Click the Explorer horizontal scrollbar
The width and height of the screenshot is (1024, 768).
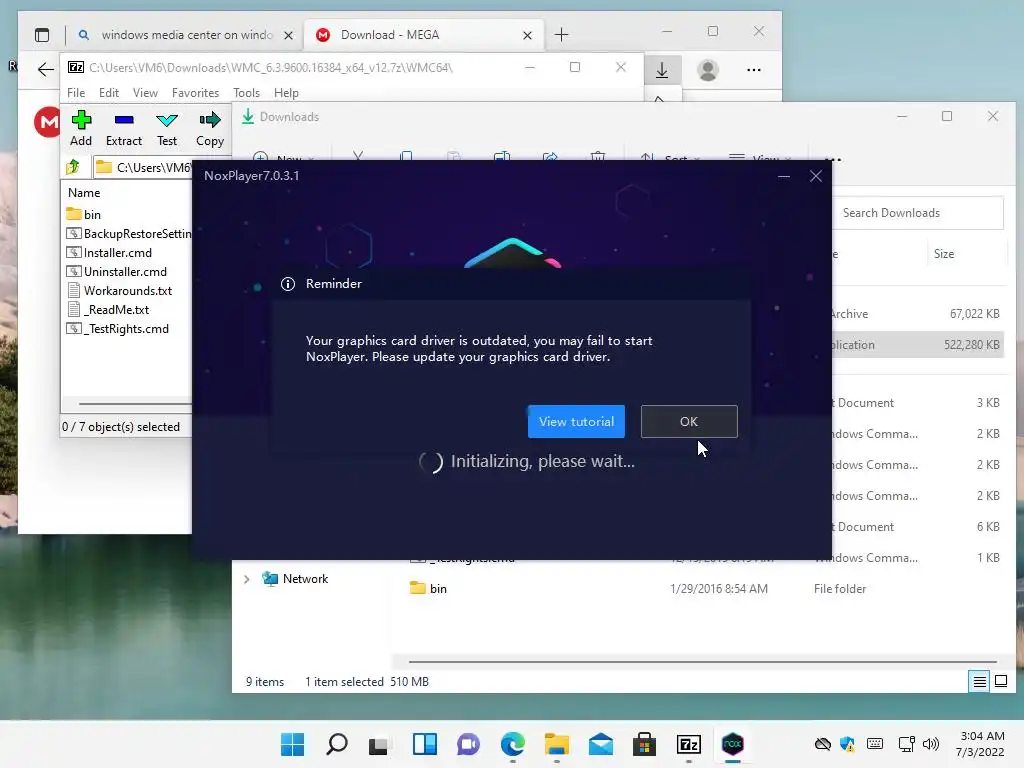pyautogui.click(x=702, y=662)
